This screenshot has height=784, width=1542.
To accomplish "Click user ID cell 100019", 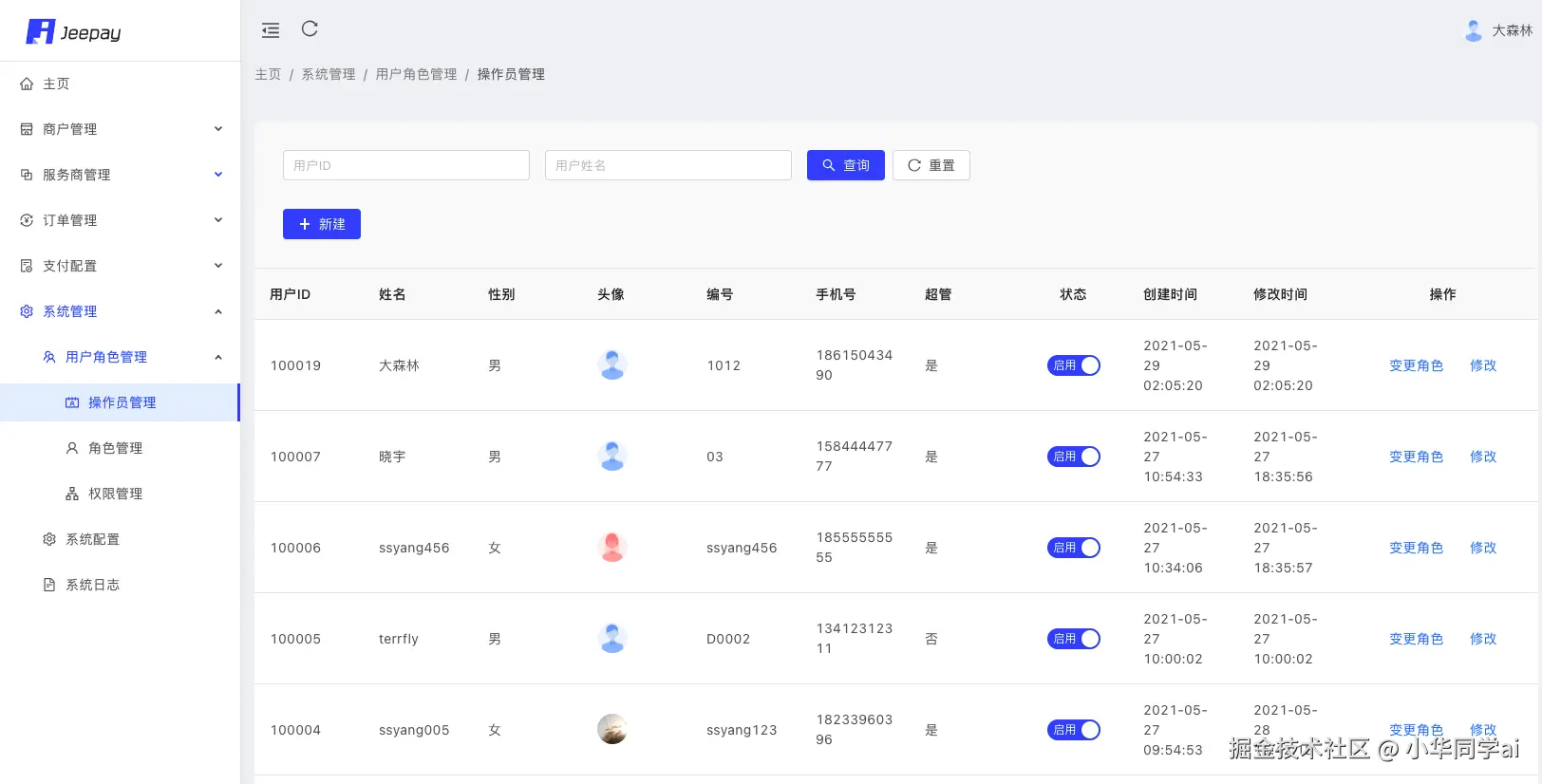I will [295, 365].
